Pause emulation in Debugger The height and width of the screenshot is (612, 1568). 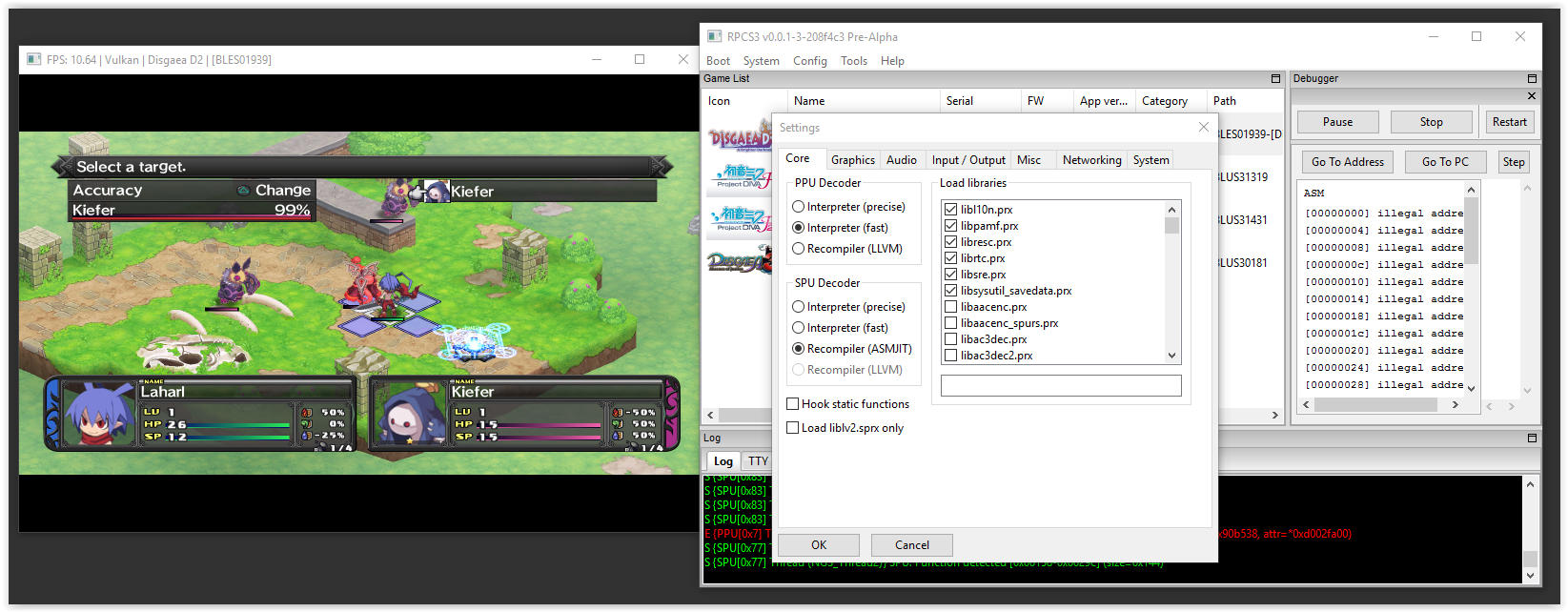tap(1337, 122)
